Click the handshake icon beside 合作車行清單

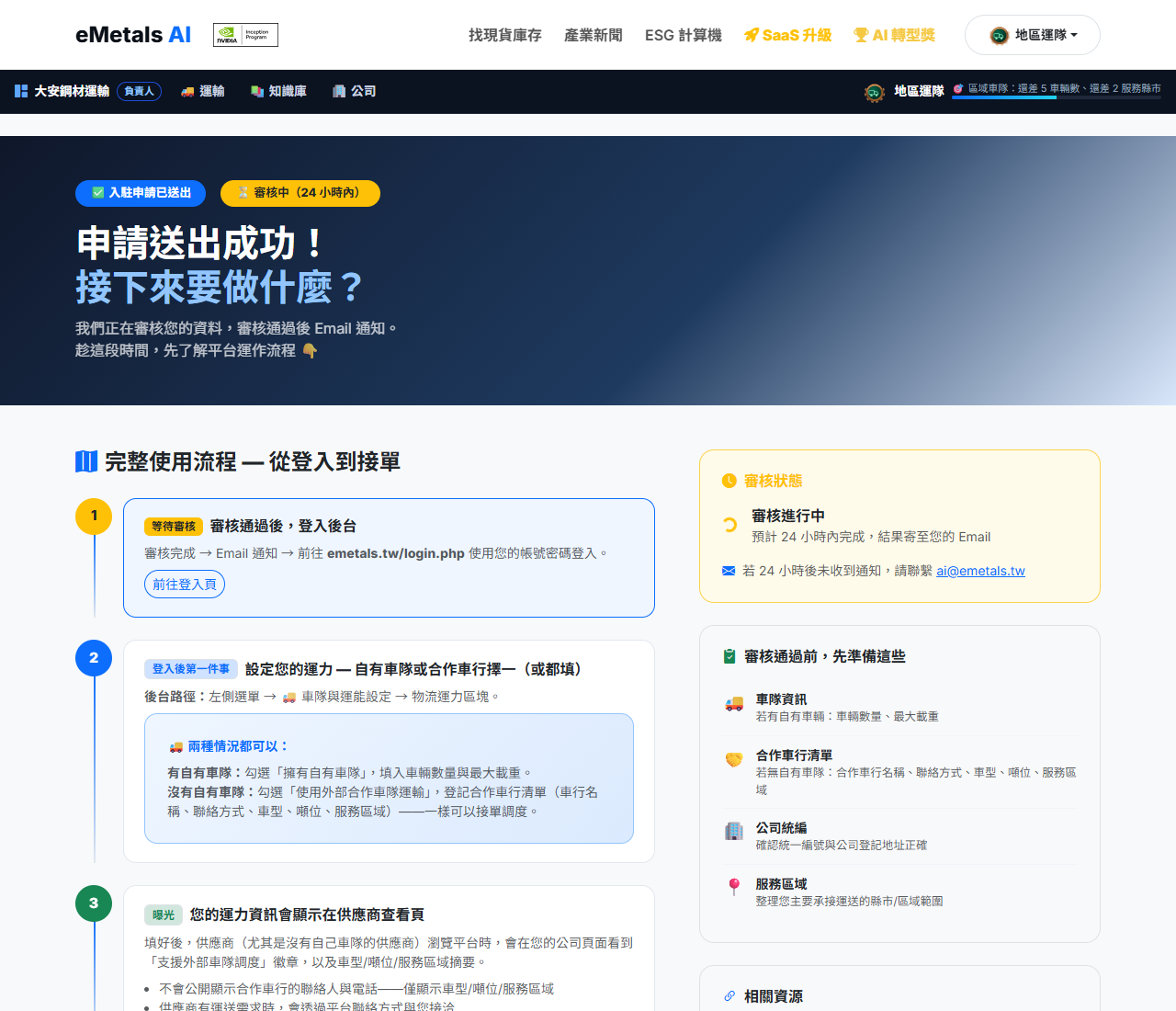click(x=734, y=760)
